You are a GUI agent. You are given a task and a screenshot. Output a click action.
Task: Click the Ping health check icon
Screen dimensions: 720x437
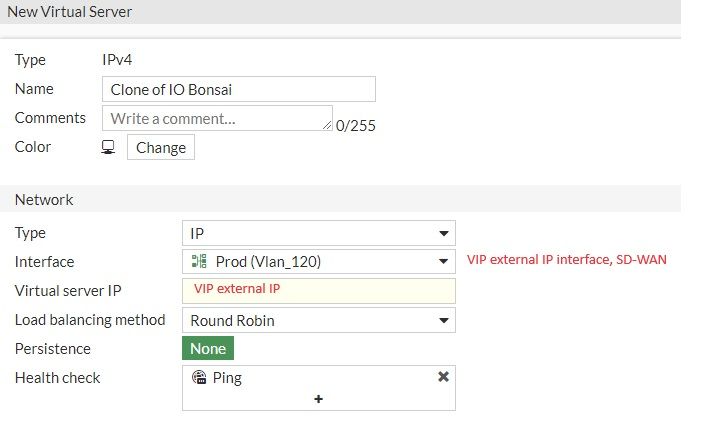(199, 378)
